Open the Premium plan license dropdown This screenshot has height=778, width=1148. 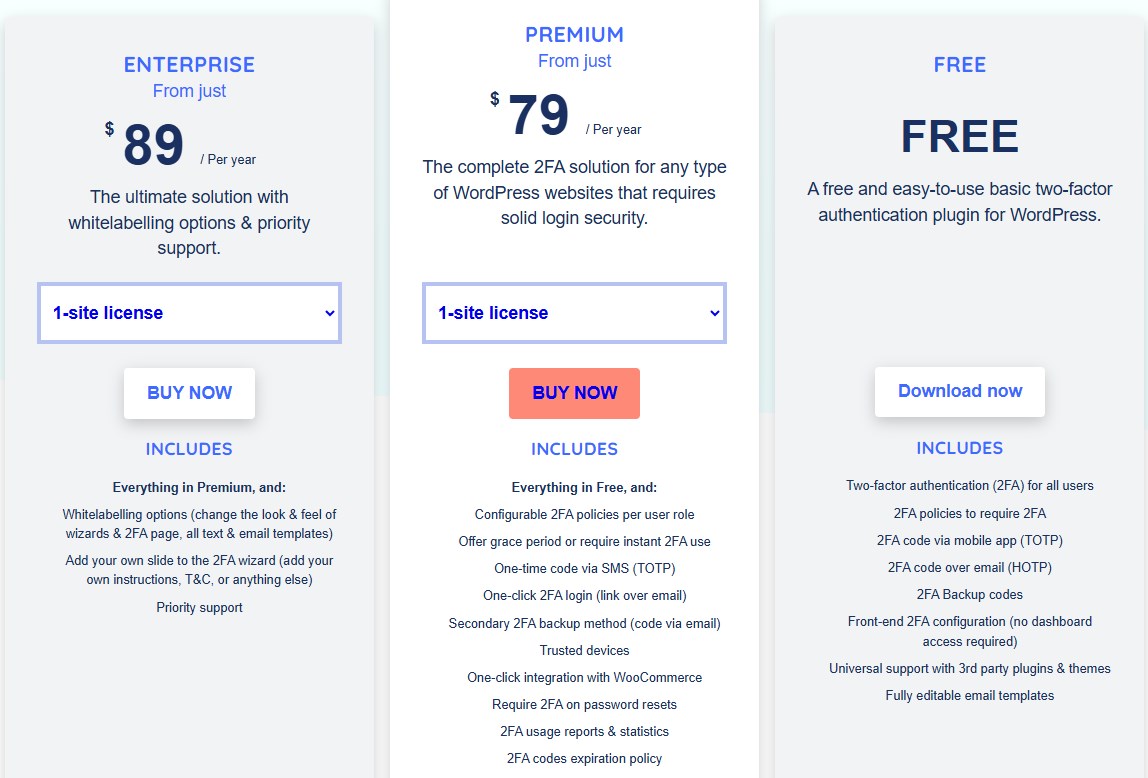(574, 313)
